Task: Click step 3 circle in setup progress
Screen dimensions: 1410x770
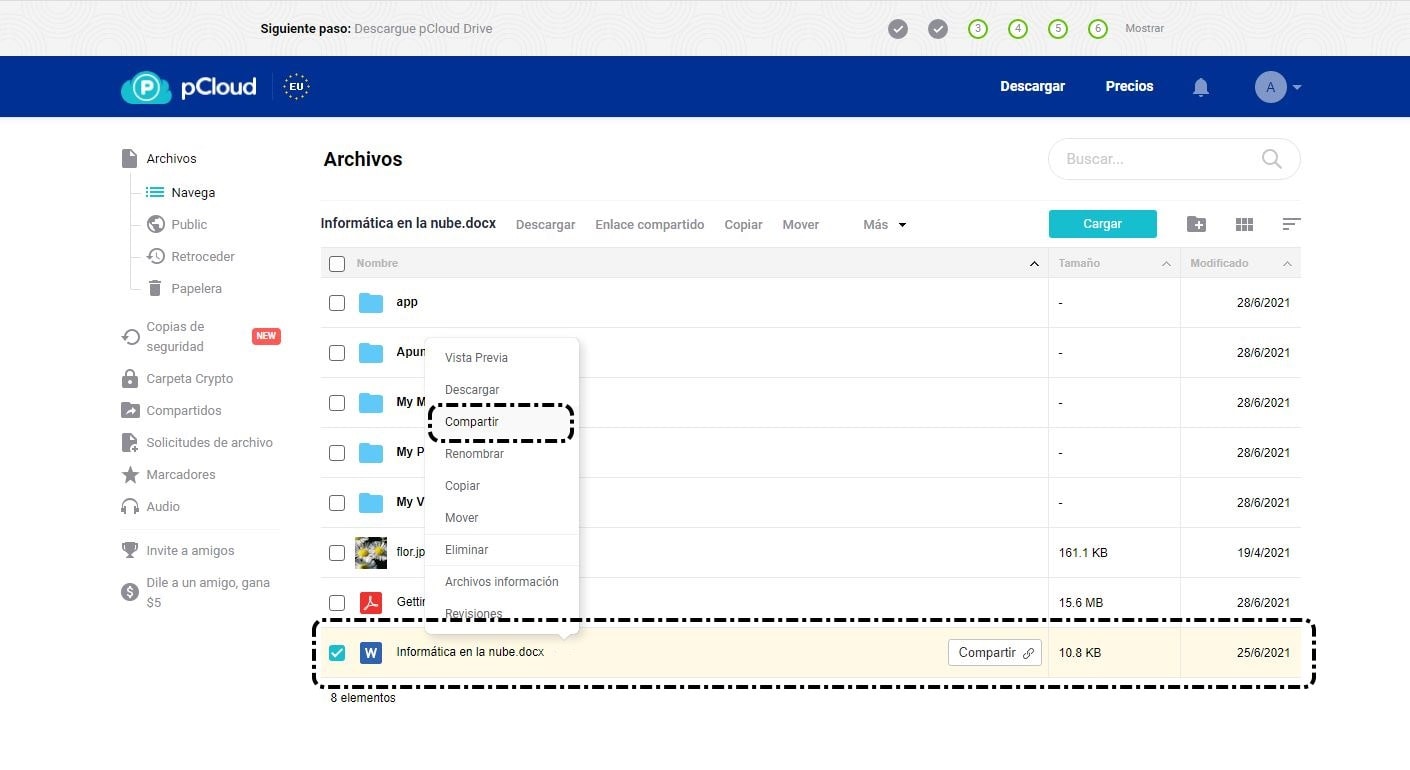Action: (x=978, y=29)
